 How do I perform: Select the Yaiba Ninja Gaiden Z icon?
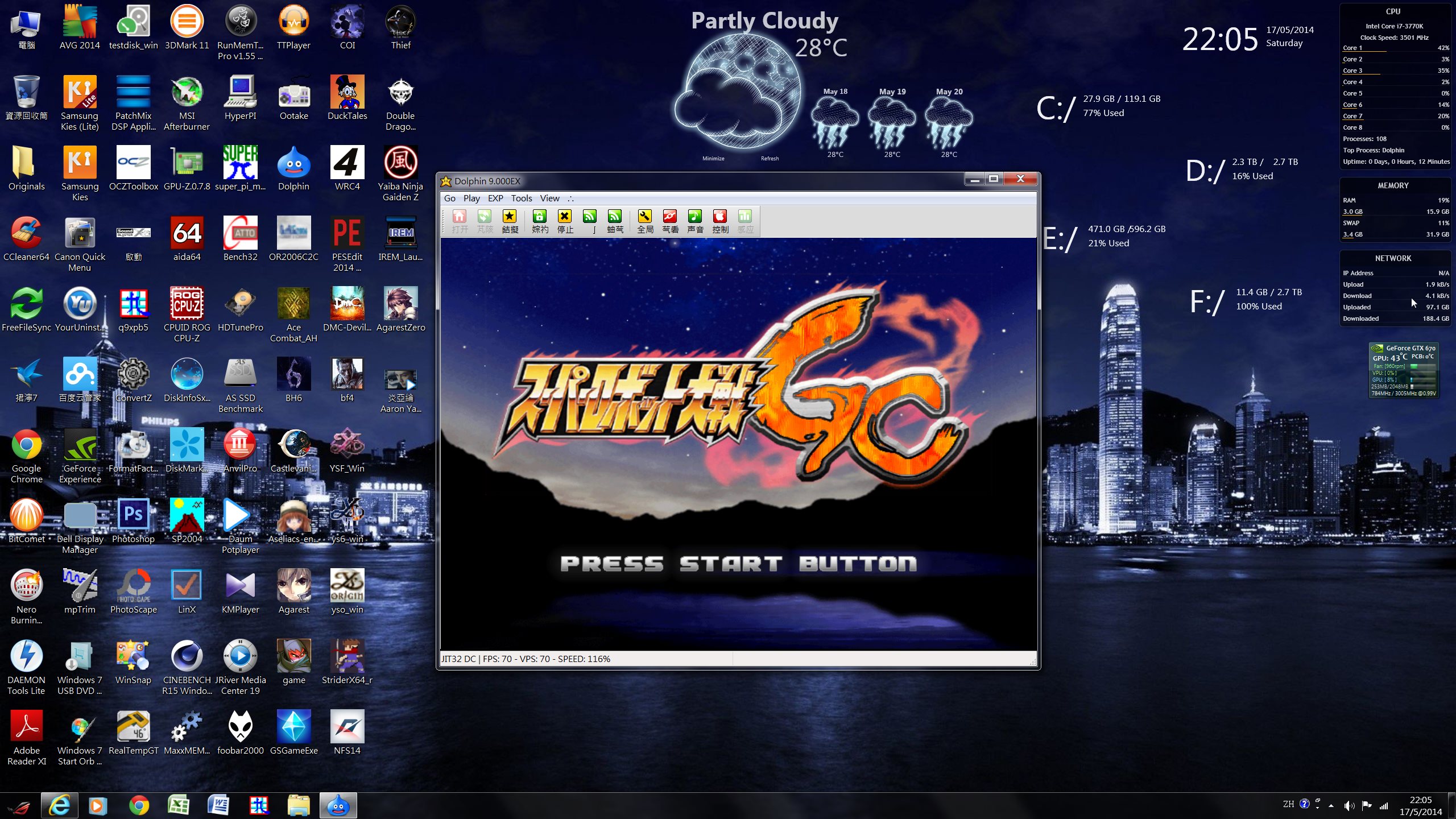(x=400, y=173)
